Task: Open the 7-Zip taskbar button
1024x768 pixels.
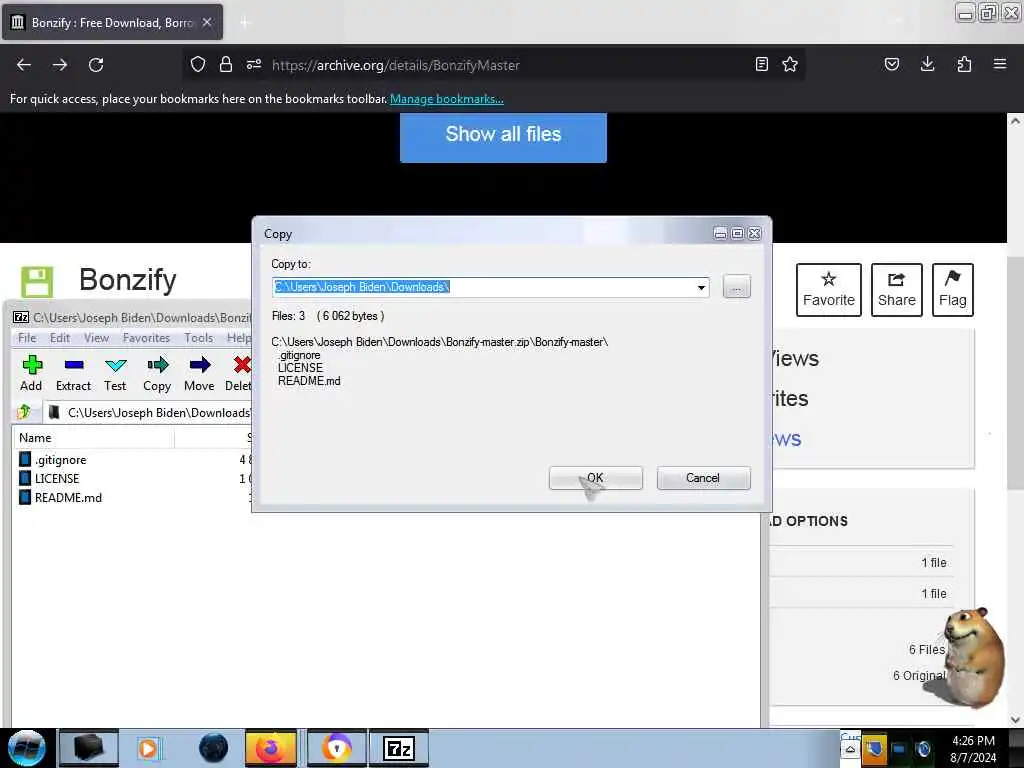Action: tap(399, 748)
